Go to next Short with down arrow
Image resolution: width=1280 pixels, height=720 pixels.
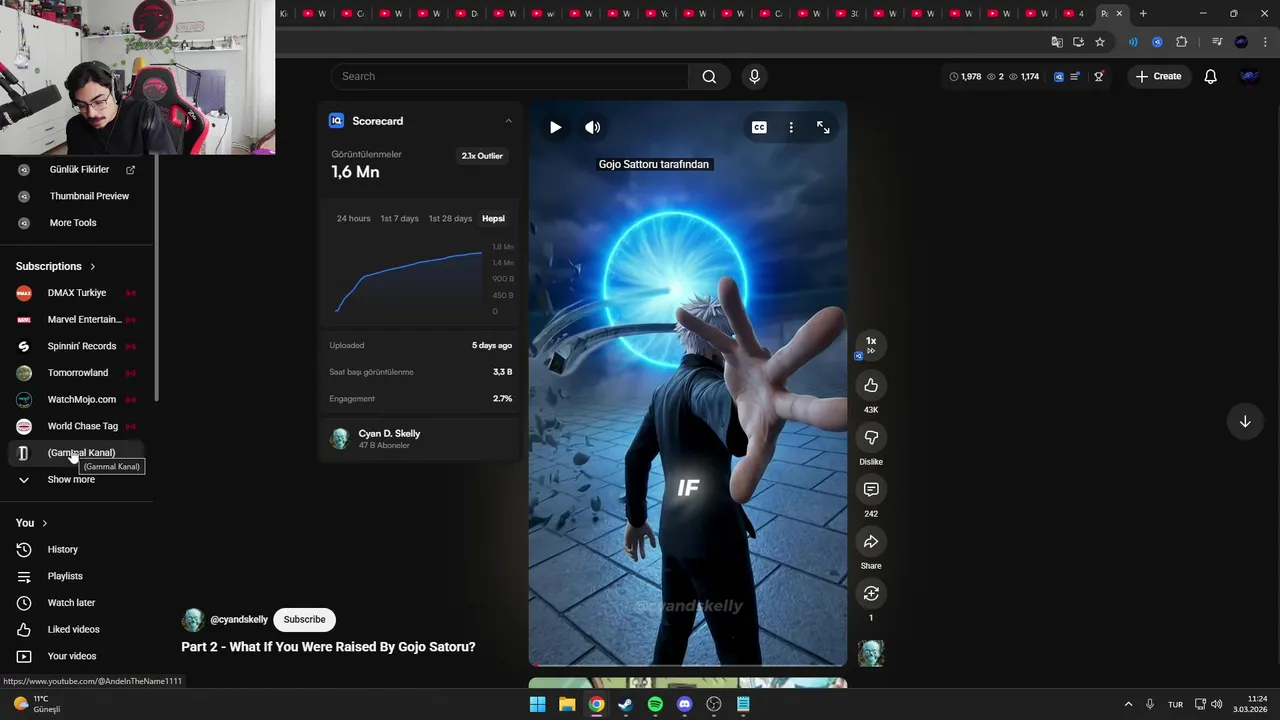(1245, 421)
